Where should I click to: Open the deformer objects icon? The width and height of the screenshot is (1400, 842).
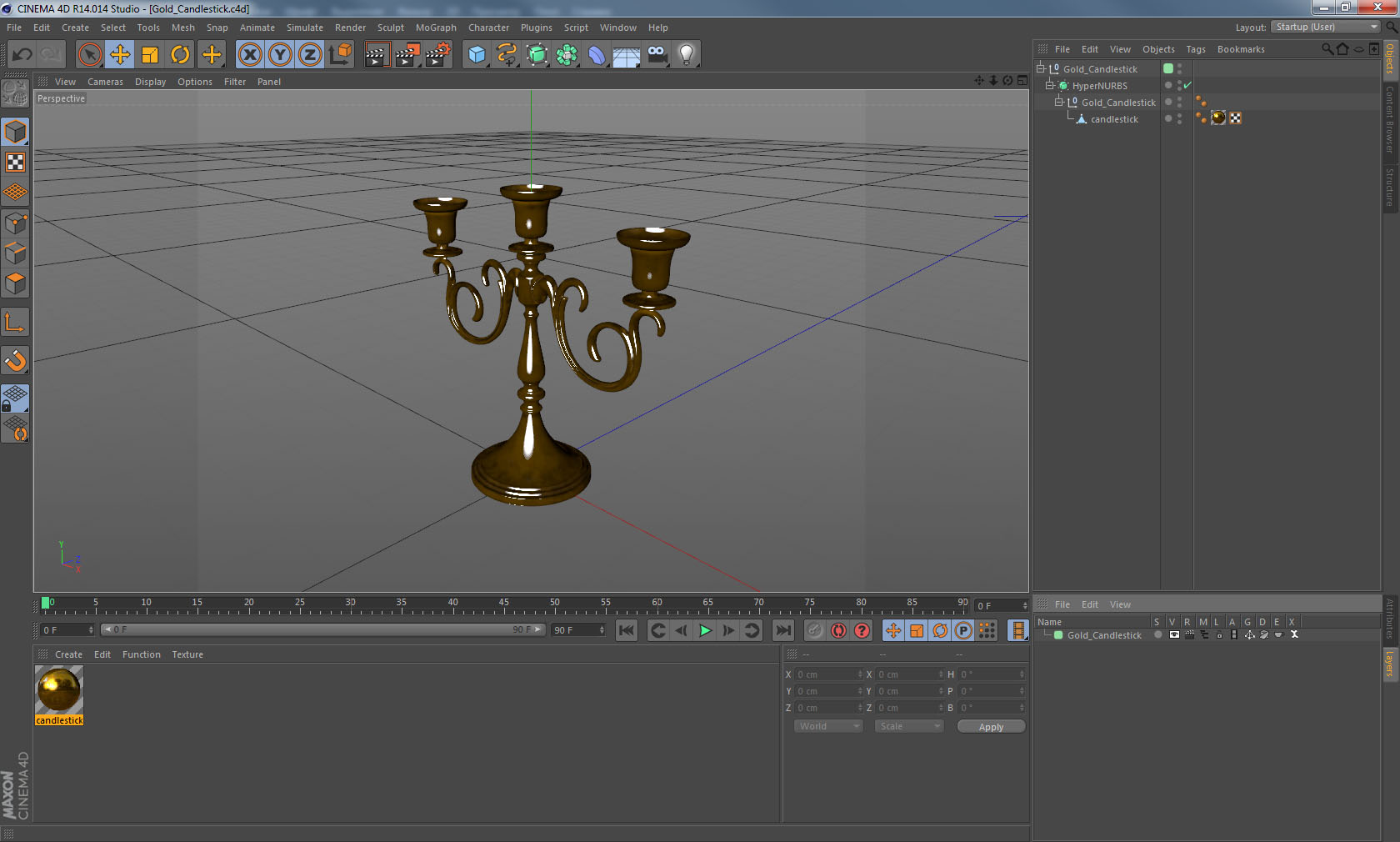(x=597, y=55)
